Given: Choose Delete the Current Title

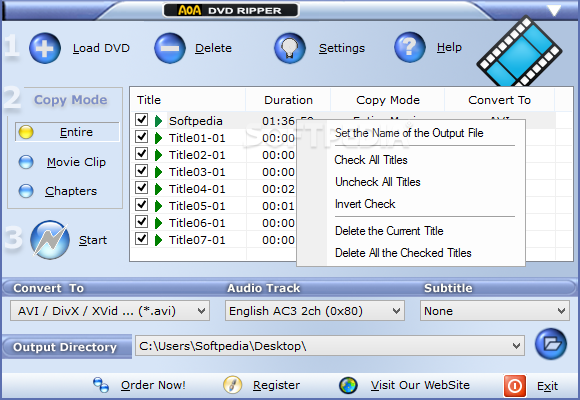Looking at the screenshot, I should (389, 231).
